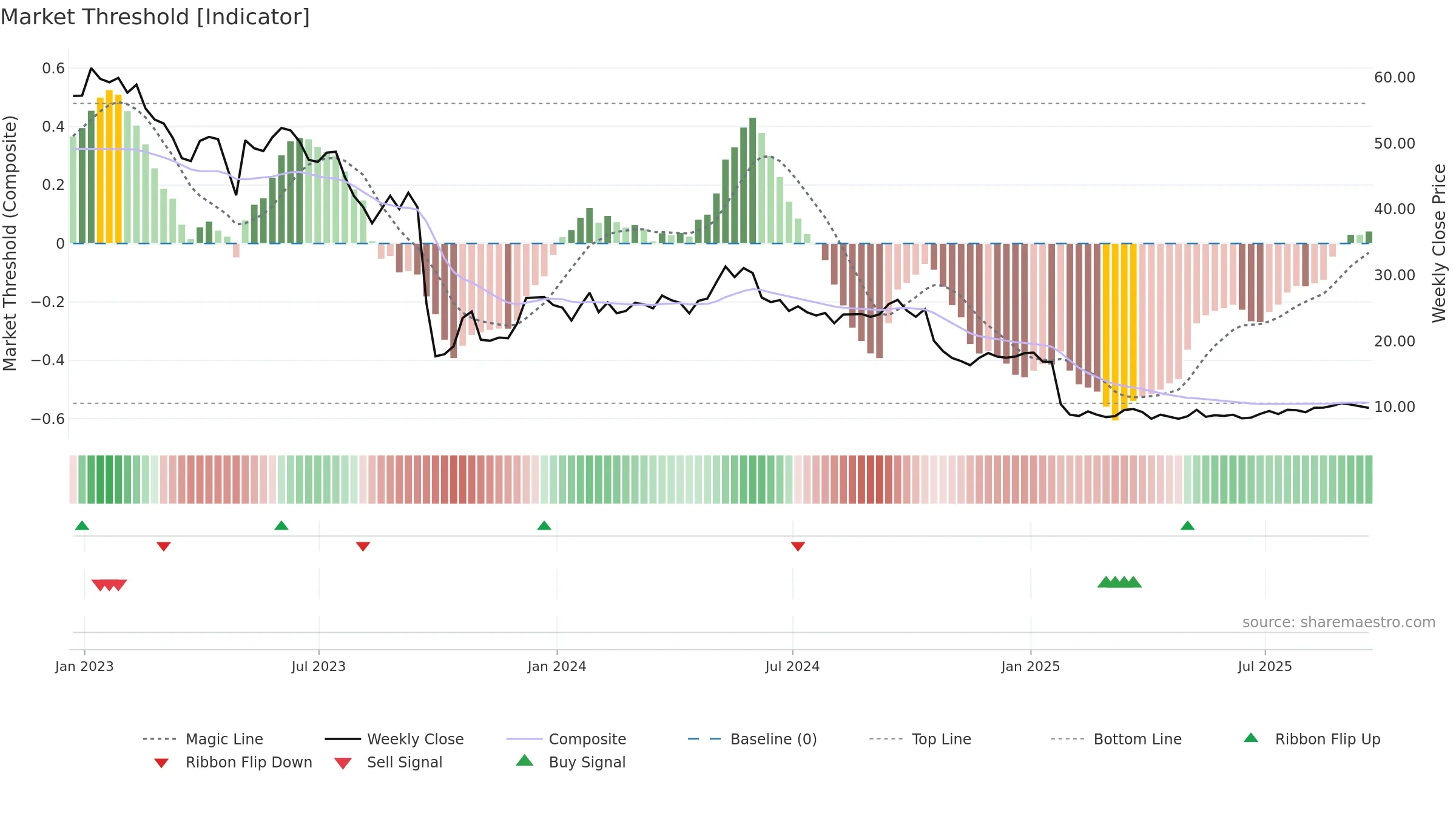
Task: Click the Market Threshold (Composite) axis title
Action: pos(10,243)
